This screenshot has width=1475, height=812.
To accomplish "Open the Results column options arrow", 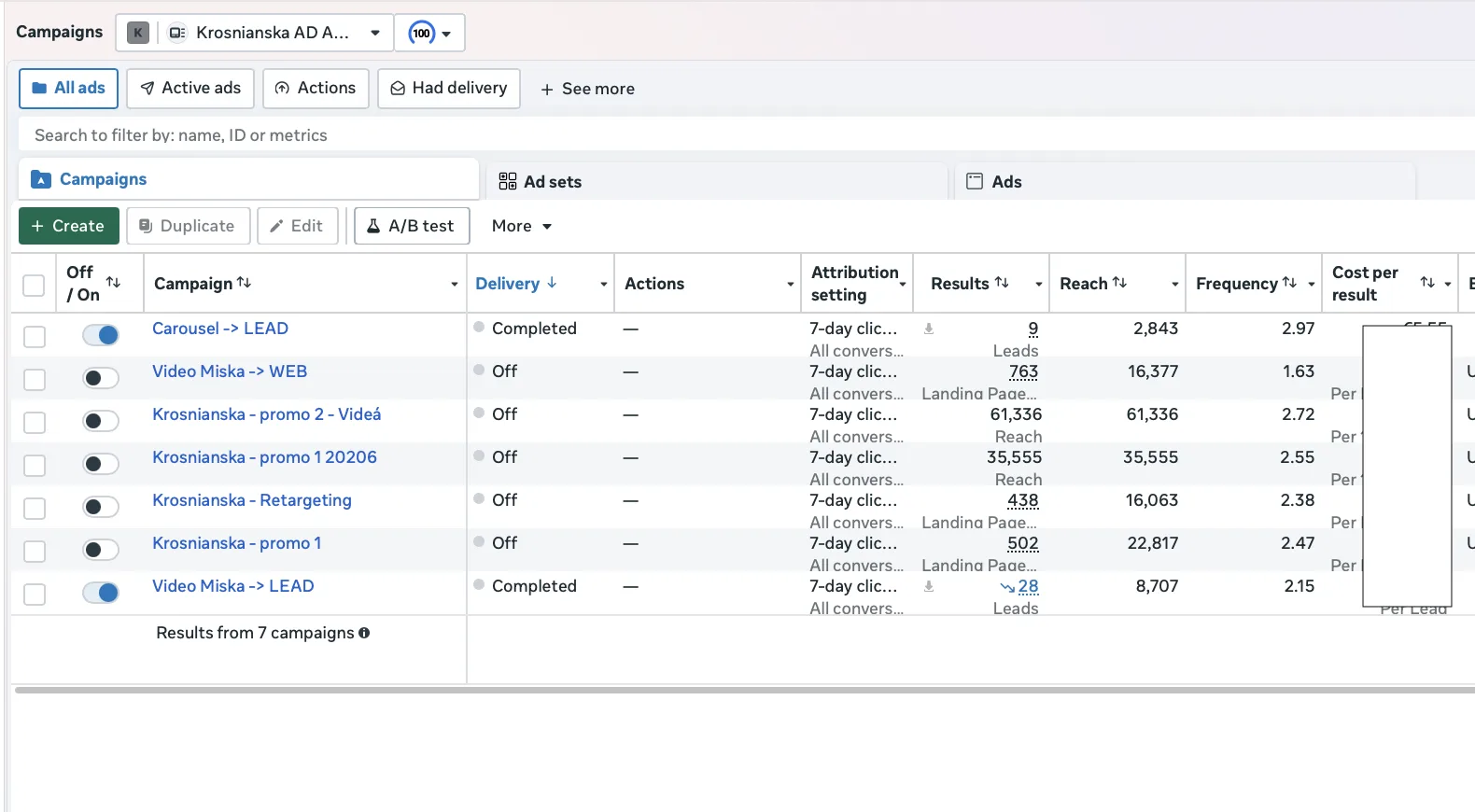I will (x=1038, y=284).
